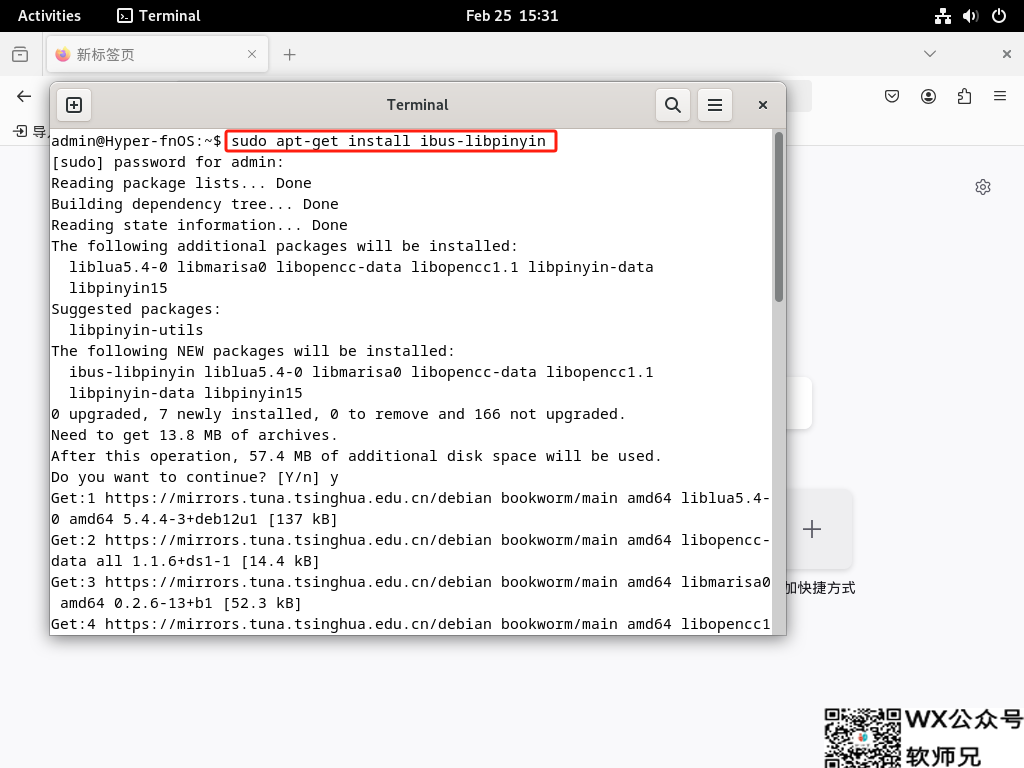This screenshot has width=1024, height=768.
Task: Click the prompt Do you want to continue? [Y/n] y
Action: point(195,477)
